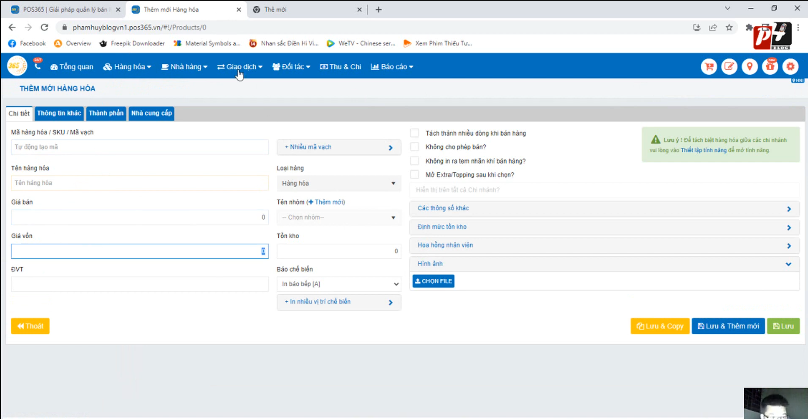Screen dimensions: 808x419
Task: Focus Giá bán input field
Action: click(x=140, y=217)
